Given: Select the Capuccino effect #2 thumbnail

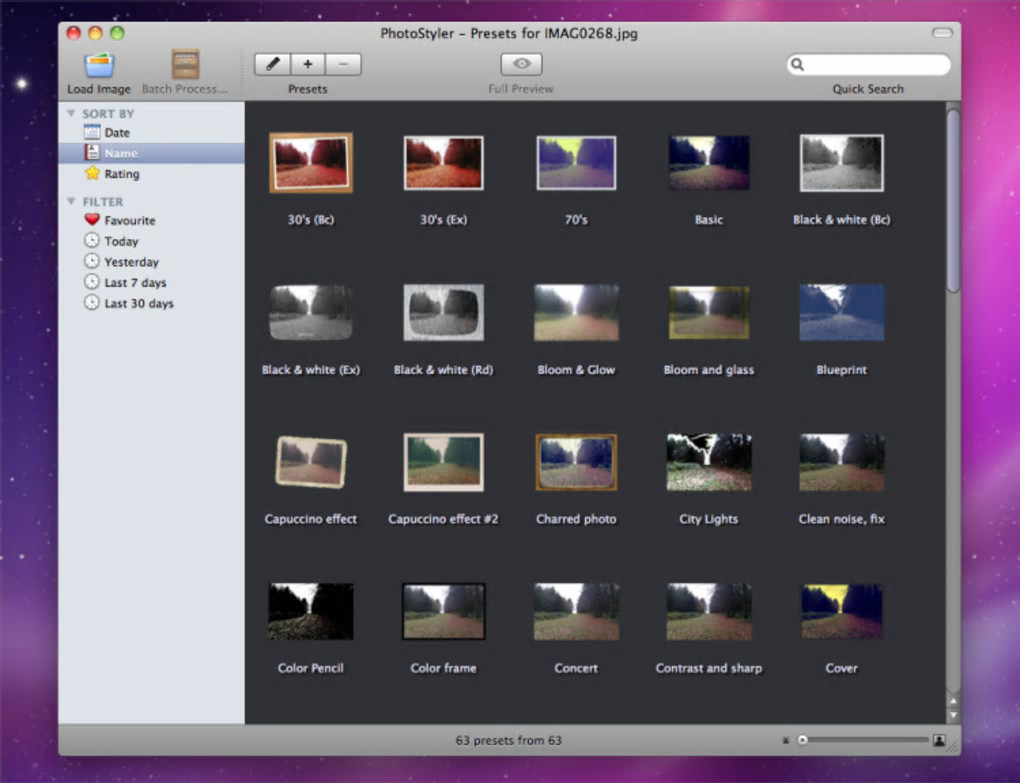Looking at the screenshot, I should (x=444, y=462).
